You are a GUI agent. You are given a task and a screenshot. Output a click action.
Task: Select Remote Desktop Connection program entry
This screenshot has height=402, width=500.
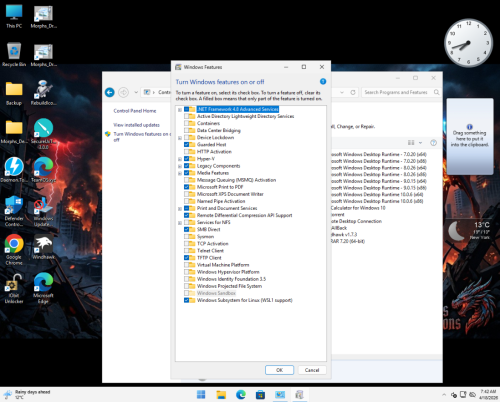point(357,221)
